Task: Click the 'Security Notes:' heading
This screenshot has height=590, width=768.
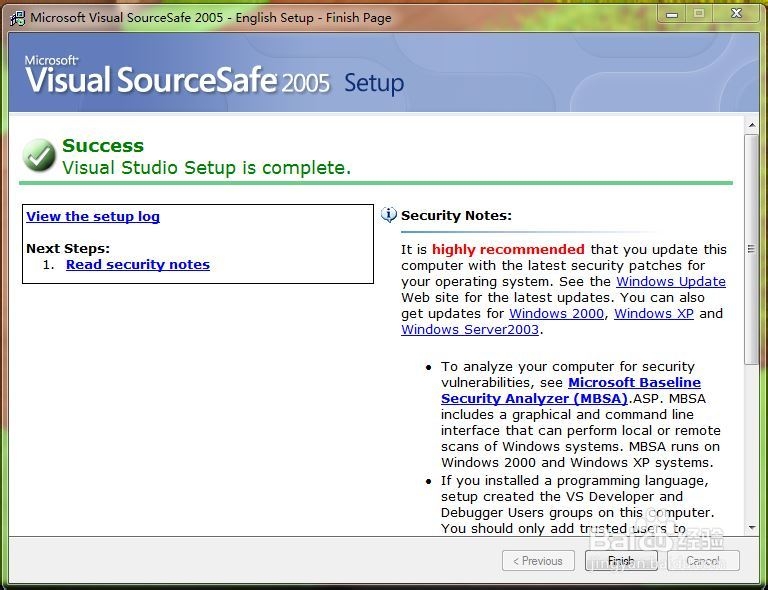Action: point(456,215)
